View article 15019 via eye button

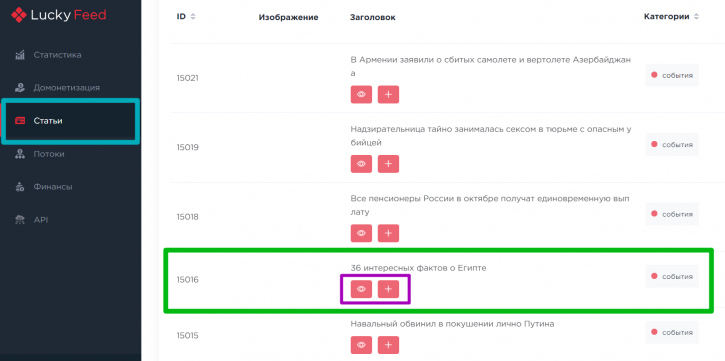(361, 164)
